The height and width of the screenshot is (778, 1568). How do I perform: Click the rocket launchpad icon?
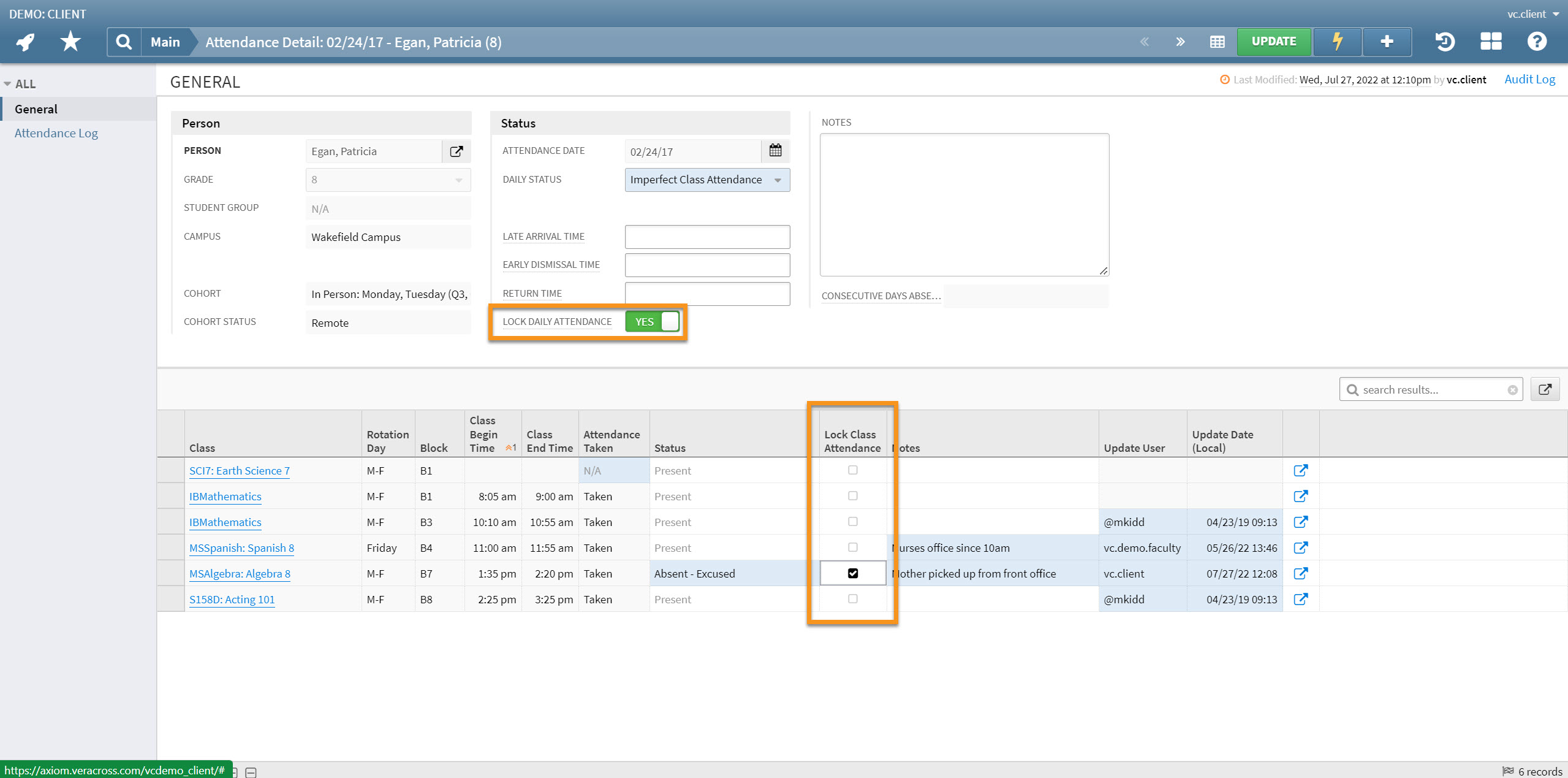click(26, 42)
